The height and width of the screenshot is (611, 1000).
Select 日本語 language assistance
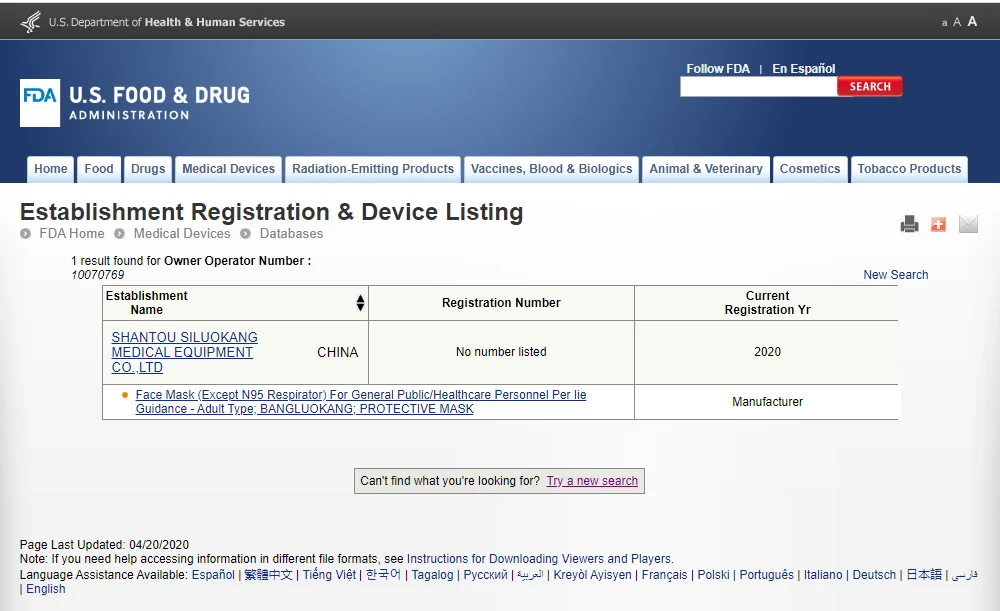tap(924, 575)
